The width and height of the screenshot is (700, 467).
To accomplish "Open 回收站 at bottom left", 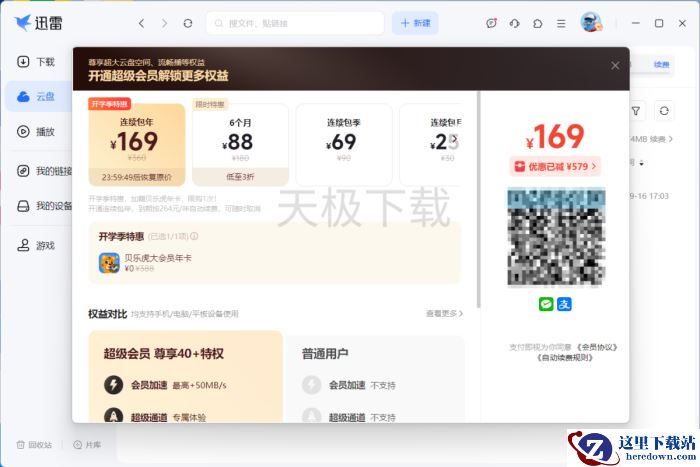I will pyautogui.click(x=34, y=445).
